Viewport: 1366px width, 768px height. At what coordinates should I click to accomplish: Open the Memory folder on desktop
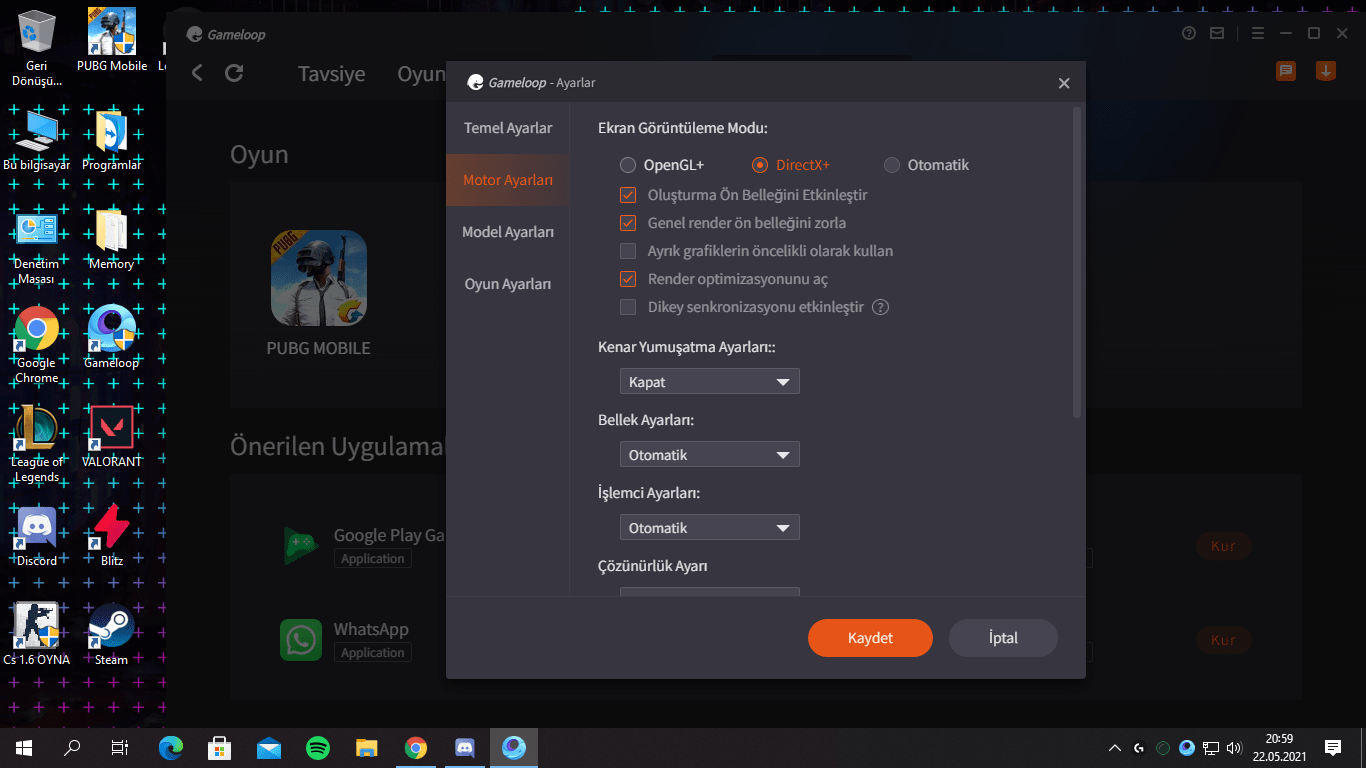[112, 239]
